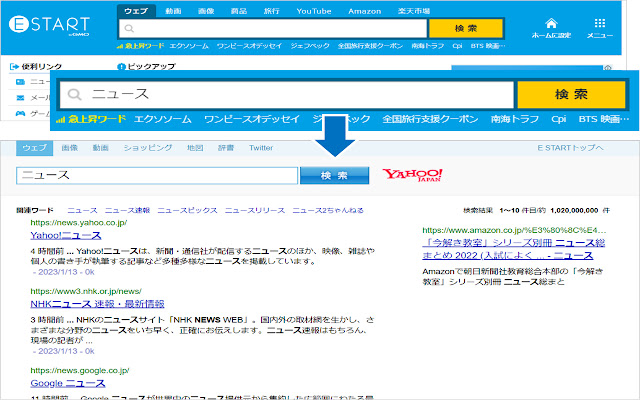
Task: Open the NHKニュース 速報・最新情報 result
Action: point(97,303)
